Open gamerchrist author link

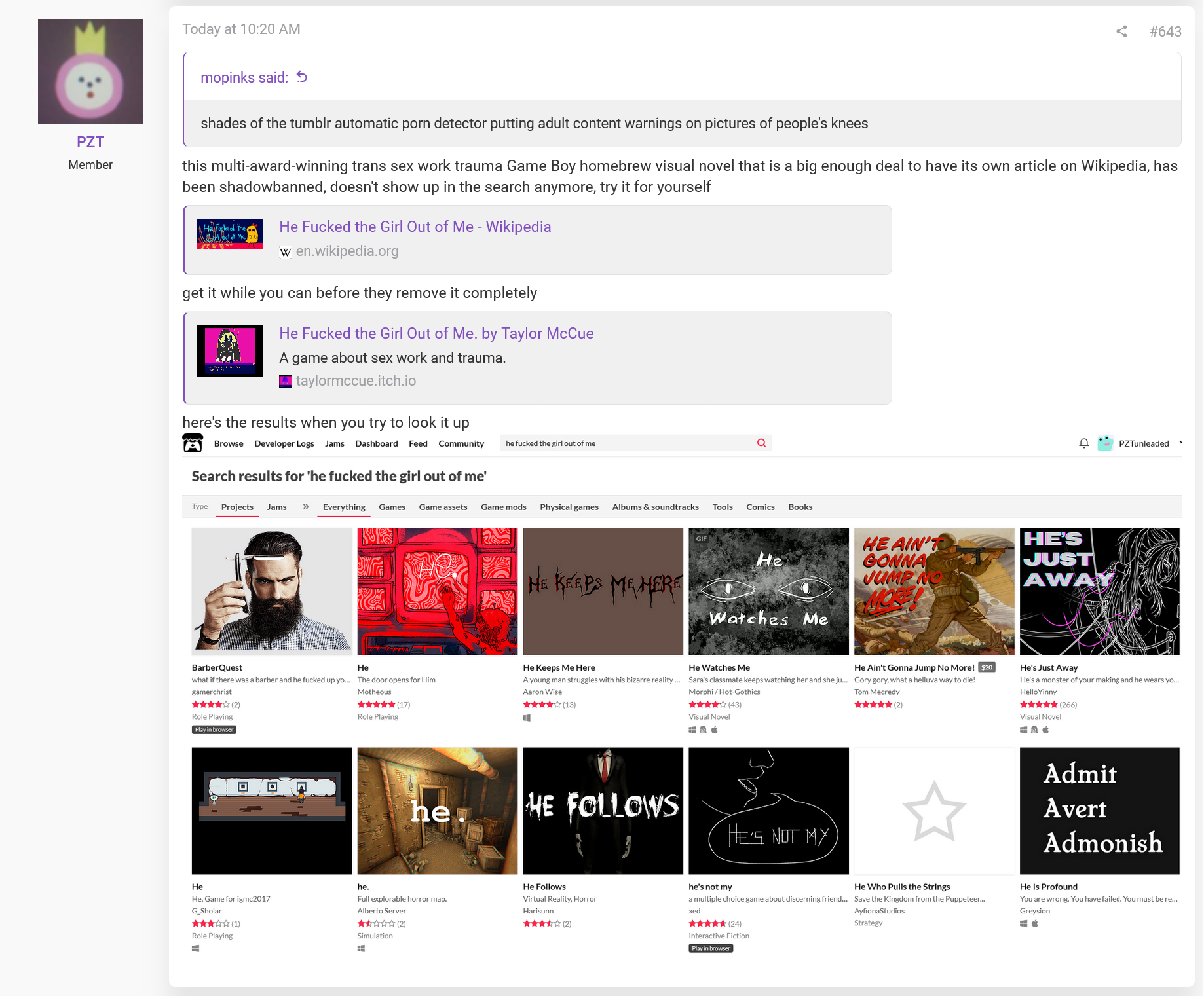(212, 692)
